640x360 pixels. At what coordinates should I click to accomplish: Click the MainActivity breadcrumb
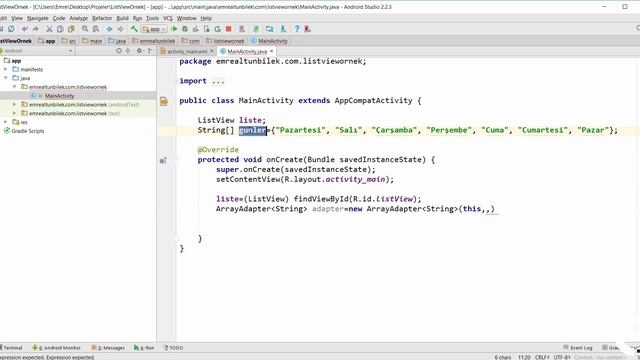(x=269, y=41)
